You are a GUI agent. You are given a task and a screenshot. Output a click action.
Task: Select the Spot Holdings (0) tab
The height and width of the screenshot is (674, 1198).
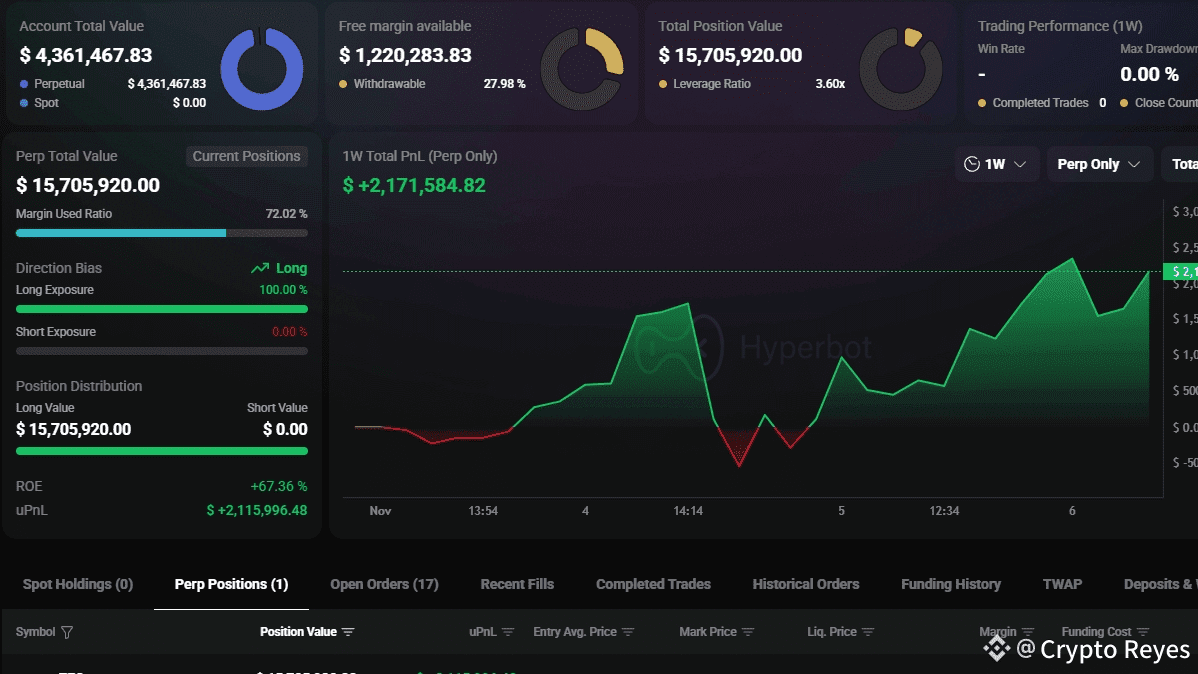(78, 584)
